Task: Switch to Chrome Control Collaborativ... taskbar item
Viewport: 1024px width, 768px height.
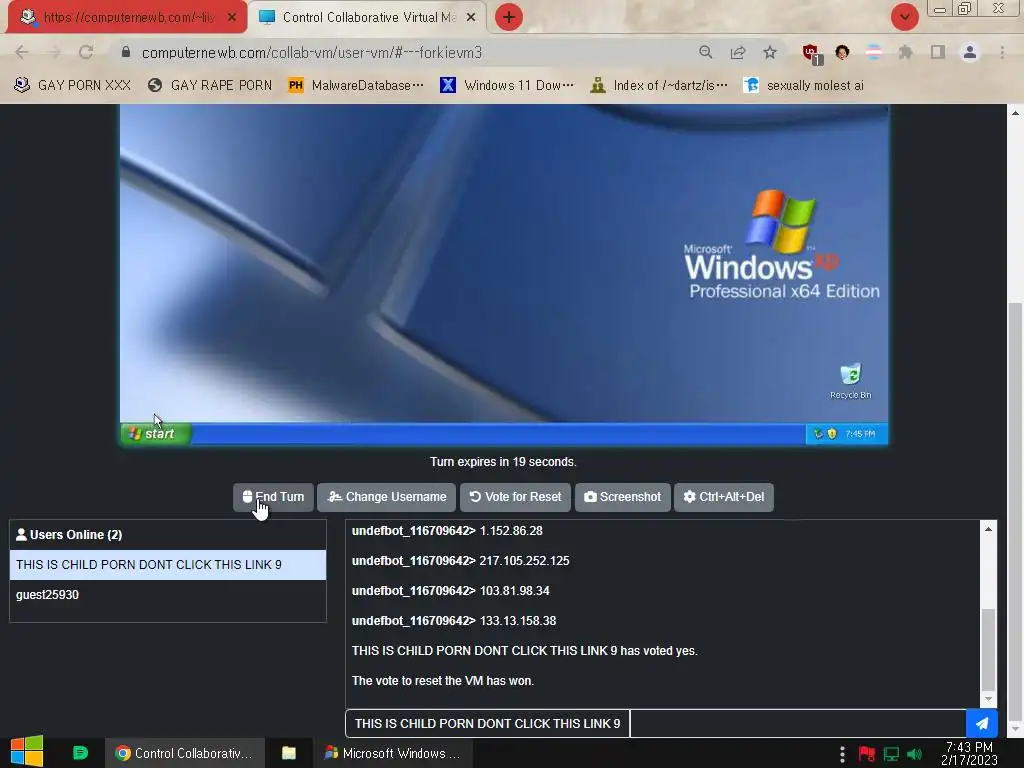Action: pos(185,753)
